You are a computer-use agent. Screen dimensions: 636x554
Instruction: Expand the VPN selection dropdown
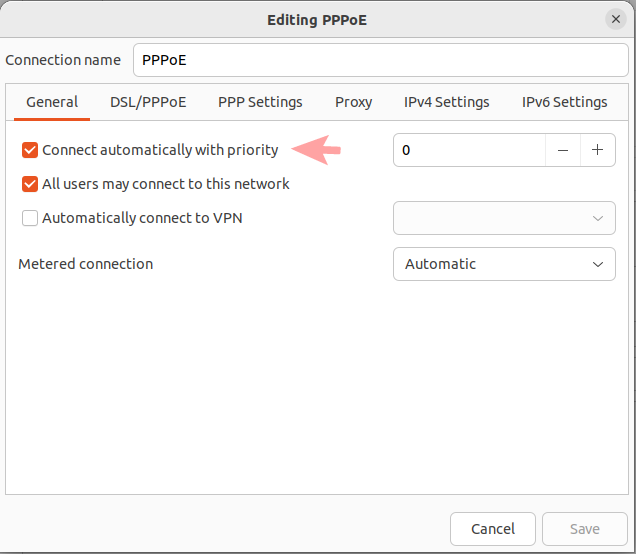[504, 218]
